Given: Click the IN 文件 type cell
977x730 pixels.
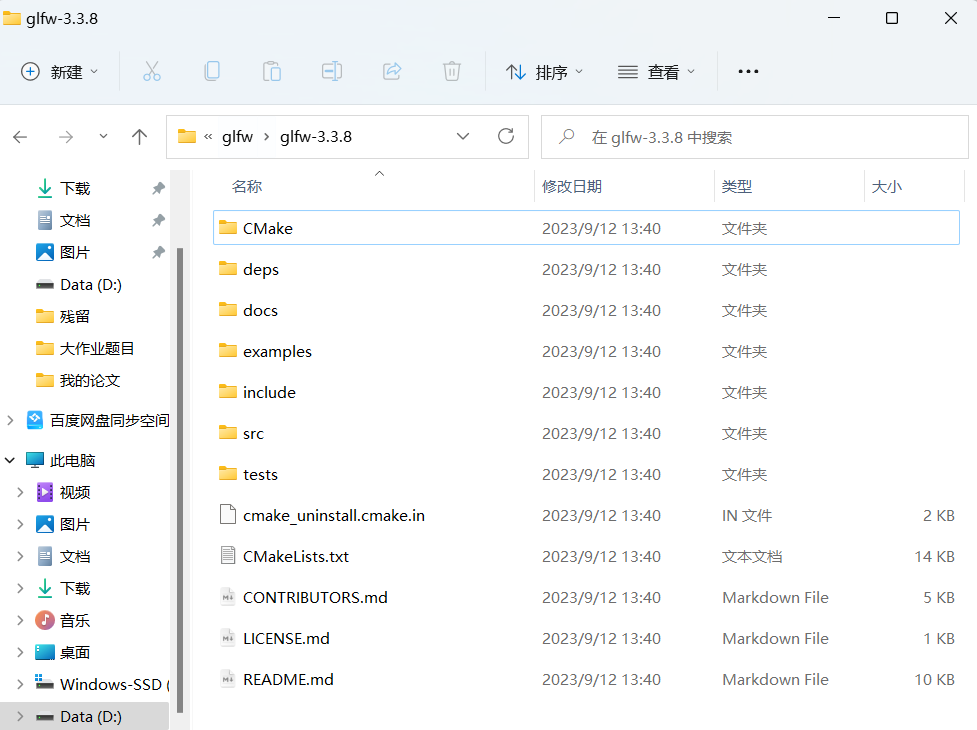Looking at the screenshot, I should pyautogui.click(x=746, y=515).
